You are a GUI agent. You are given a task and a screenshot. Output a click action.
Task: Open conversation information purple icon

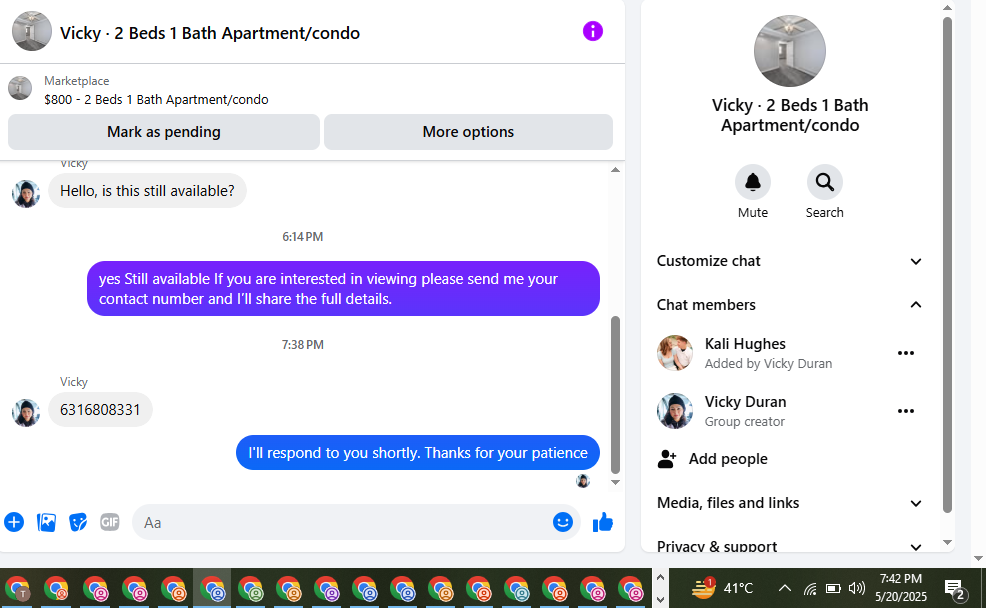coord(592,31)
